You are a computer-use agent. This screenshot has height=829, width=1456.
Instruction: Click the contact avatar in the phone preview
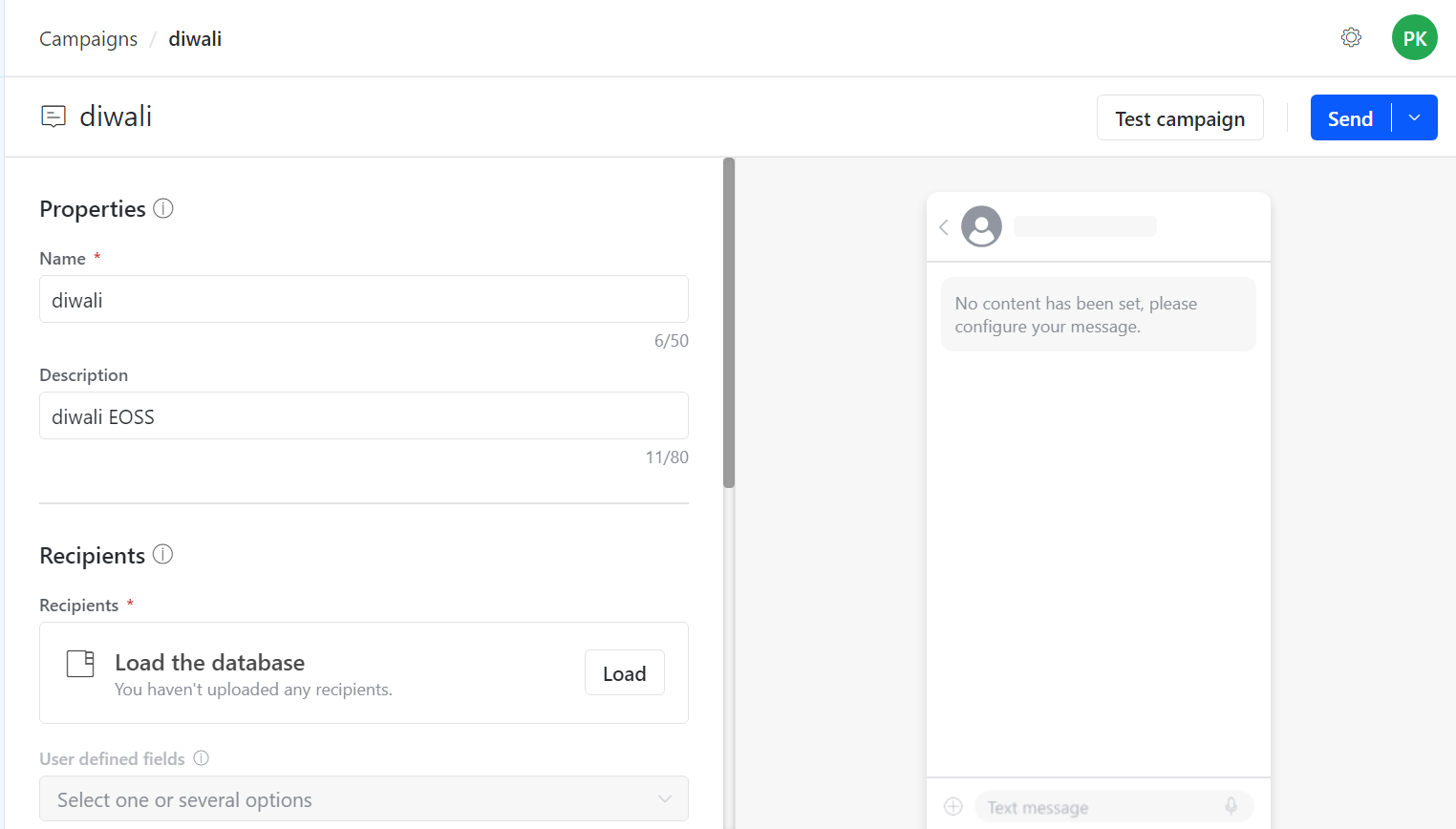point(981,226)
